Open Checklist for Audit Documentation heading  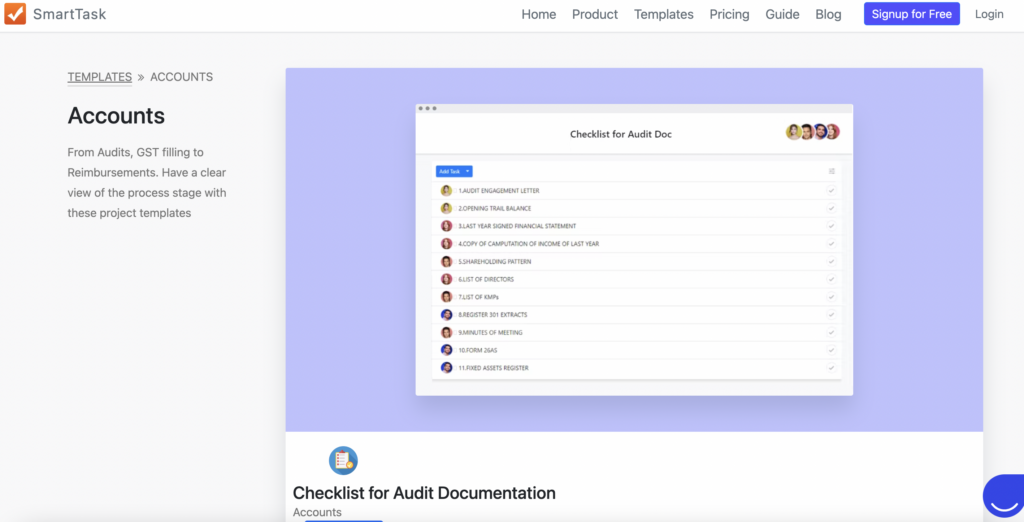tap(424, 493)
